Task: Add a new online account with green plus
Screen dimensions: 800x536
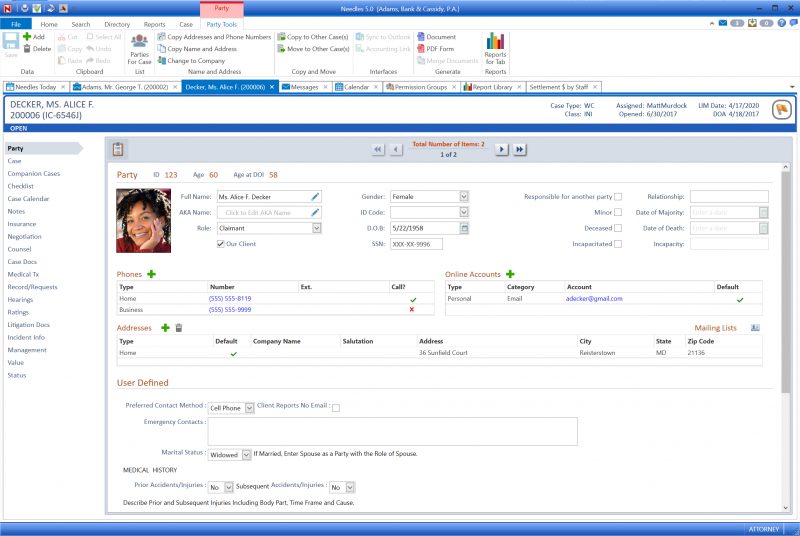Action: click(510, 274)
